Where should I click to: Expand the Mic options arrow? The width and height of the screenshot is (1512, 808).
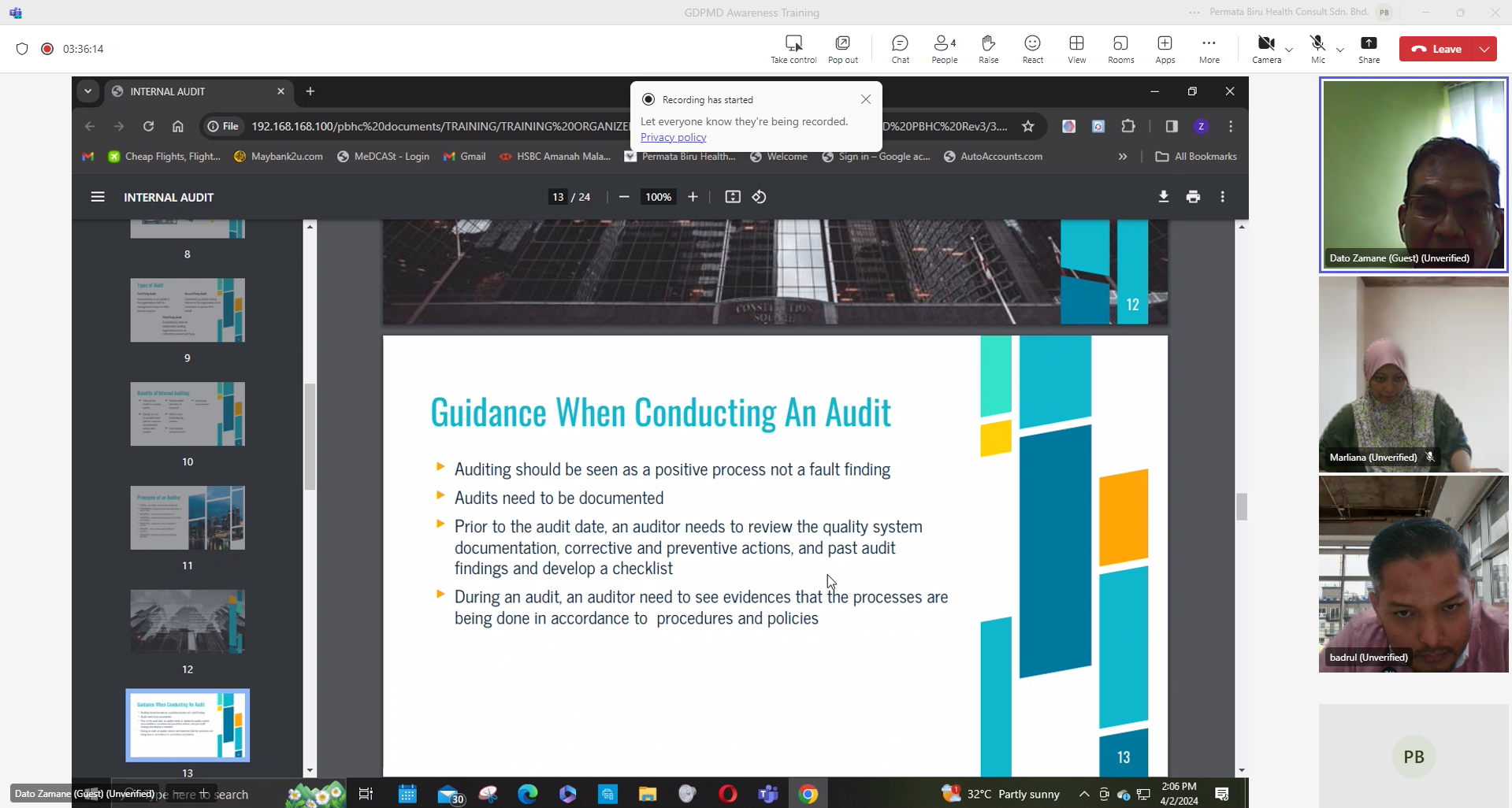[1340, 50]
